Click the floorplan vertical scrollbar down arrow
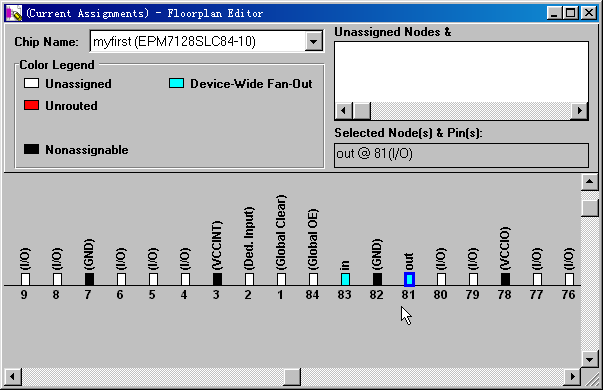The image size is (603, 390). coord(590,360)
